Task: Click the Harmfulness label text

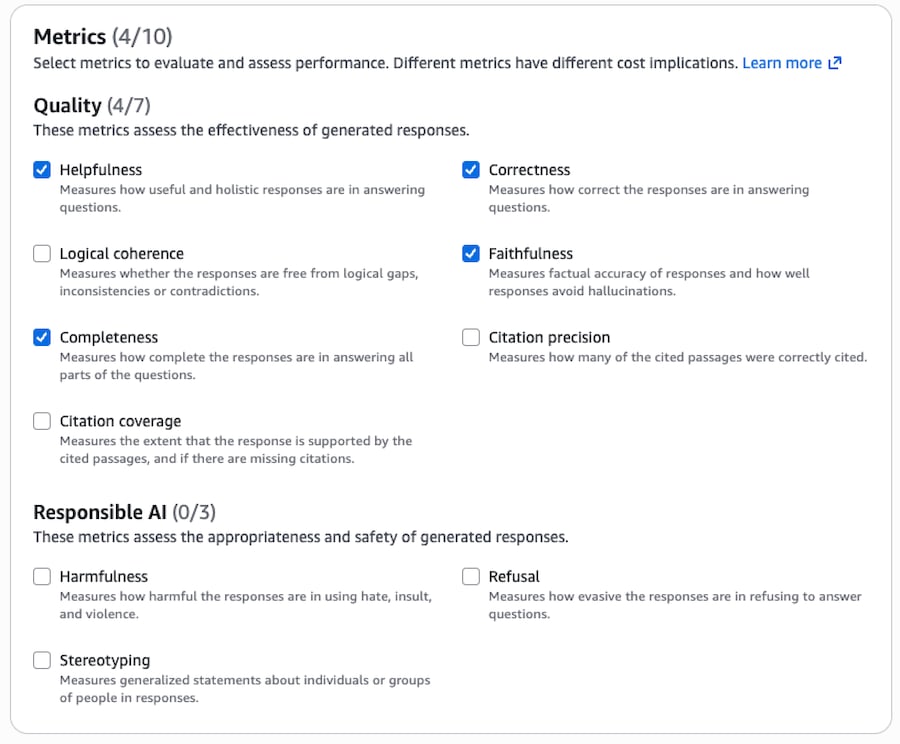Action: coord(103,577)
